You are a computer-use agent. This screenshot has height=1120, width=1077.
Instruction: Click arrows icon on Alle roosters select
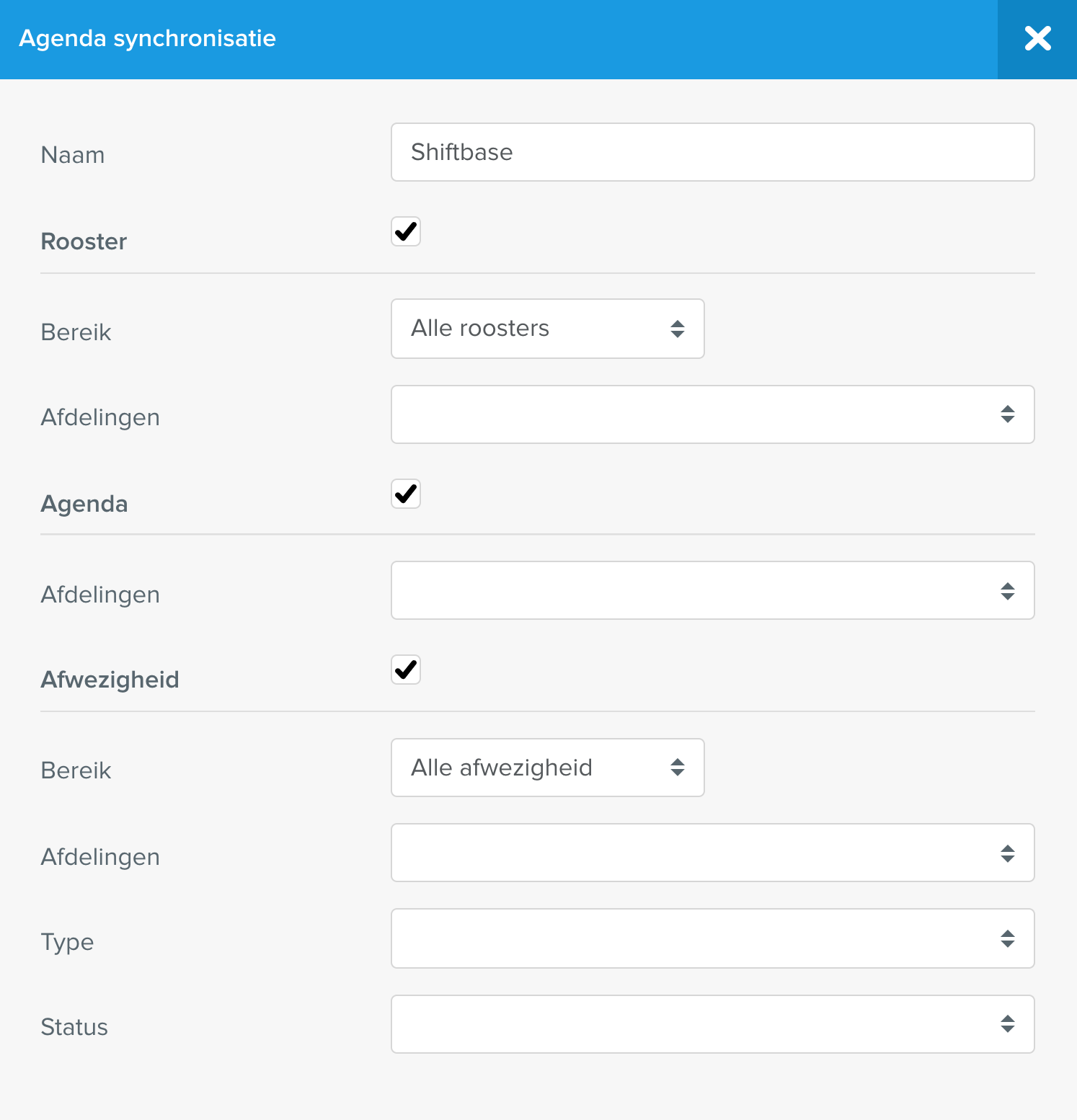click(678, 329)
